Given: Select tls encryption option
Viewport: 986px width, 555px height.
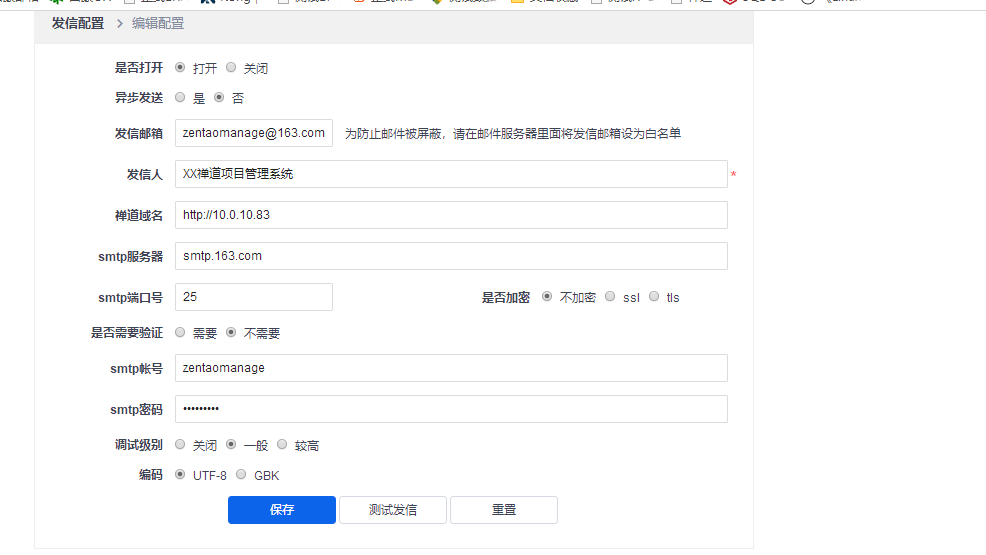Looking at the screenshot, I should pyautogui.click(x=654, y=297).
